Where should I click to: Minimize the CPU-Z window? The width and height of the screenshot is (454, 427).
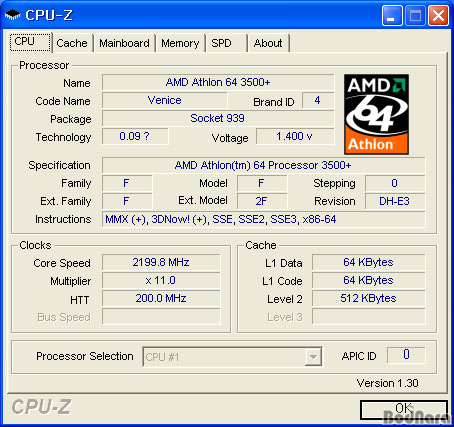(392, 15)
